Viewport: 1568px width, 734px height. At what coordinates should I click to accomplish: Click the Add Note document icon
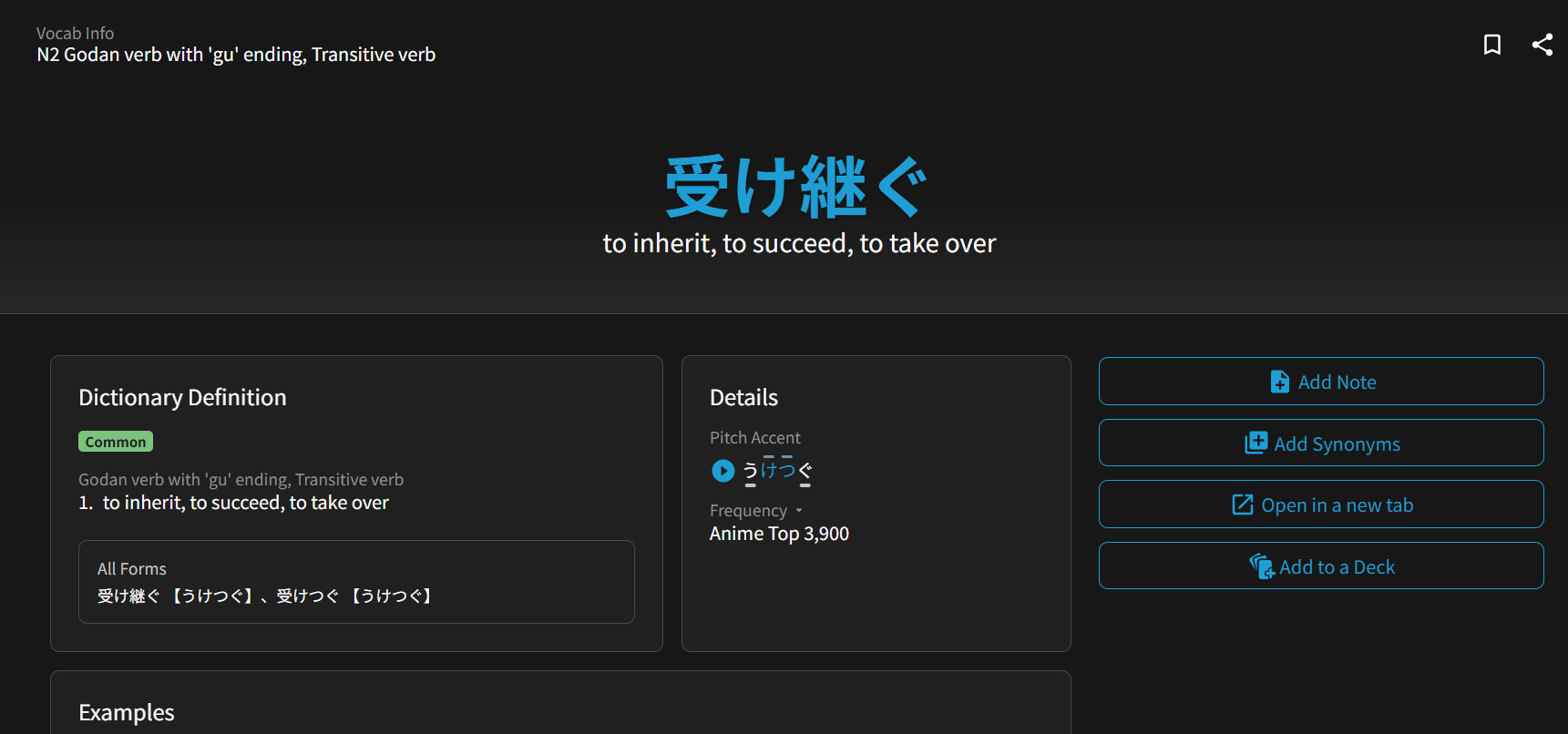point(1279,382)
